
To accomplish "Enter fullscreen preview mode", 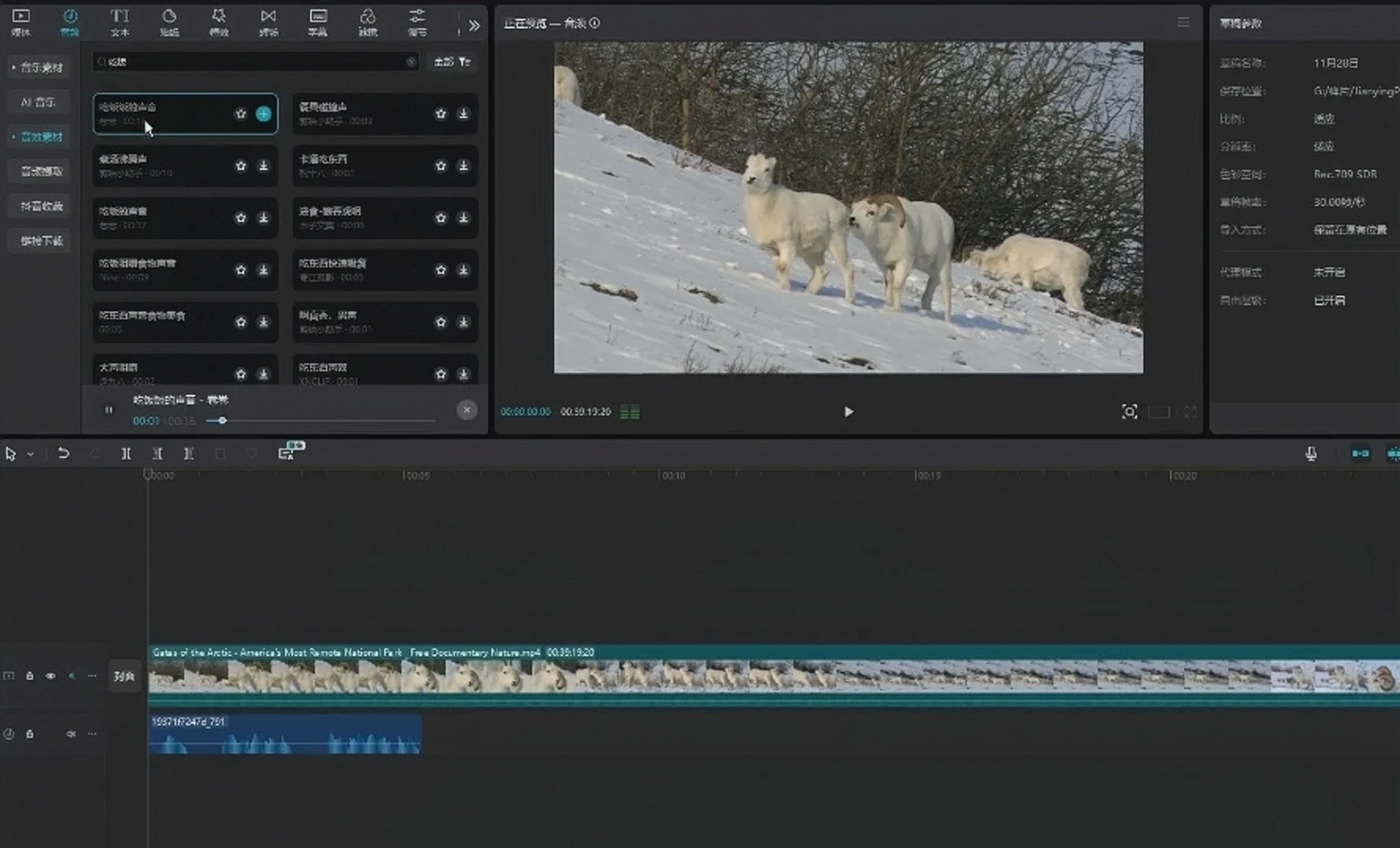I will [1190, 411].
